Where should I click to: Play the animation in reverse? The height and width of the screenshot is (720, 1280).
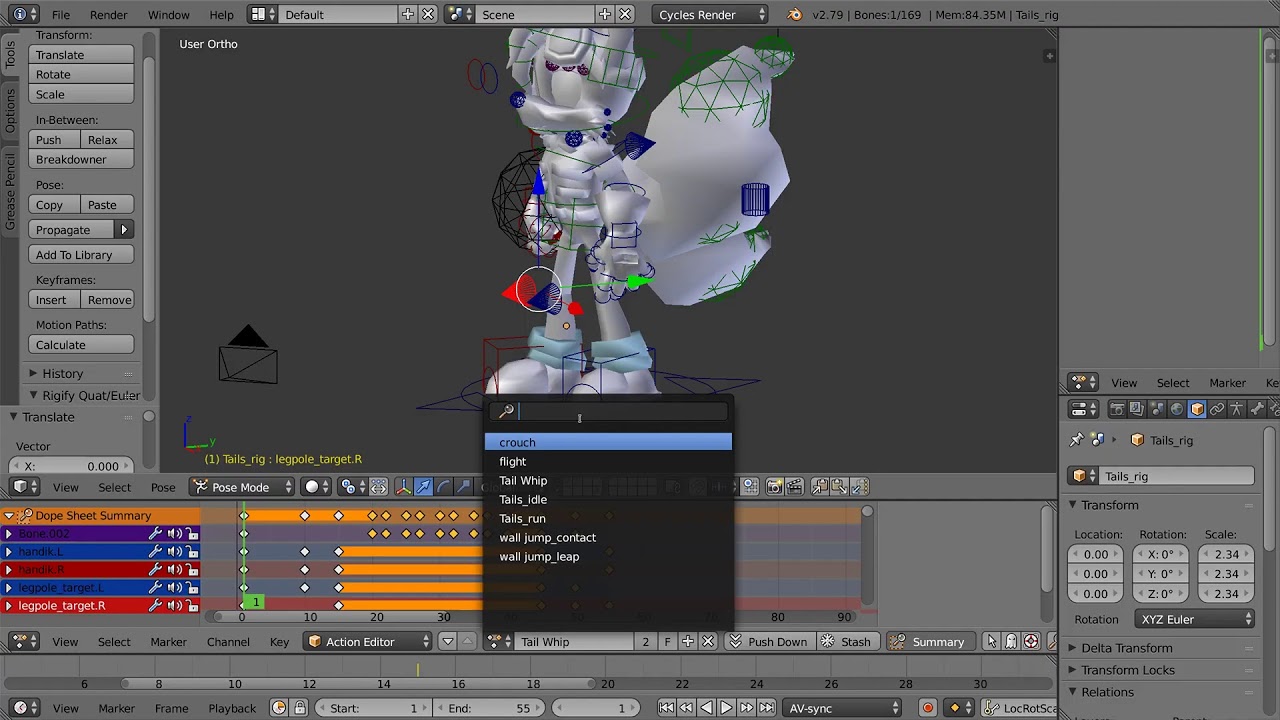[706, 708]
